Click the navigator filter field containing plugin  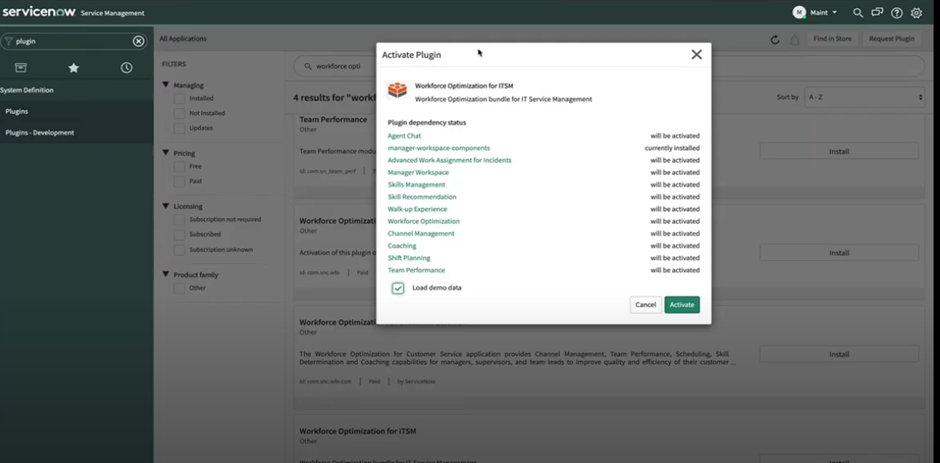pyautogui.click(x=74, y=41)
